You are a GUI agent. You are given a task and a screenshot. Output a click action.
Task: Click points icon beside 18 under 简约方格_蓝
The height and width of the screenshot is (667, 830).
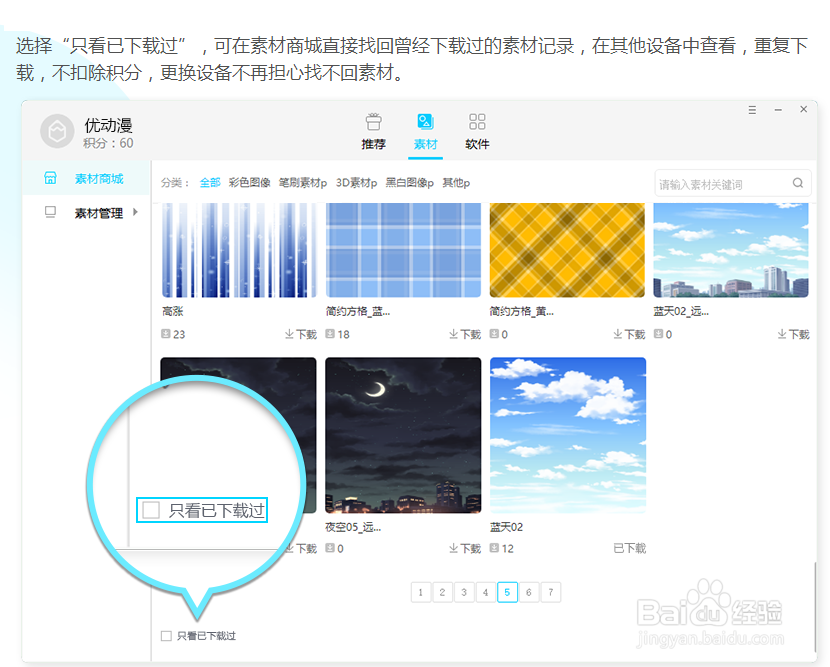pos(330,334)
